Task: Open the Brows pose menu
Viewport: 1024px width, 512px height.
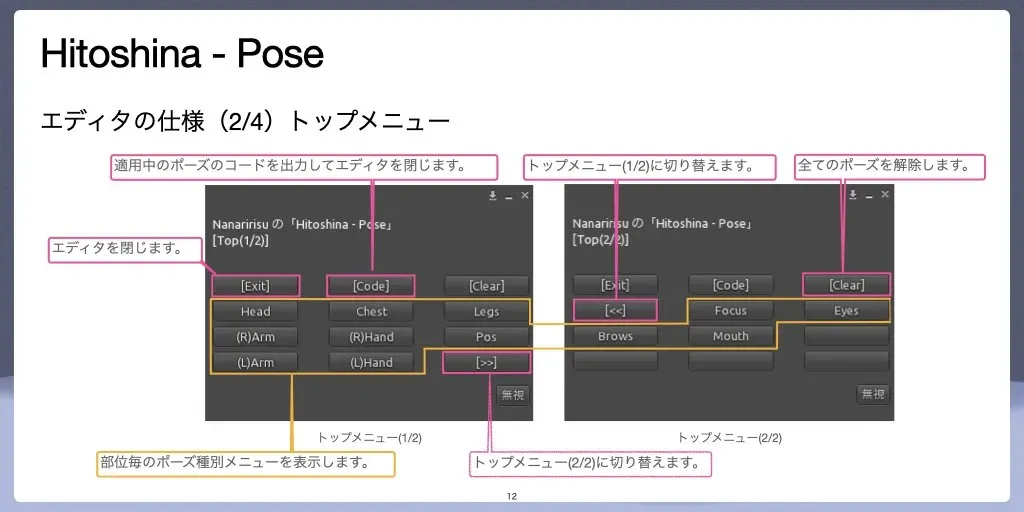Action: point(615,336)
